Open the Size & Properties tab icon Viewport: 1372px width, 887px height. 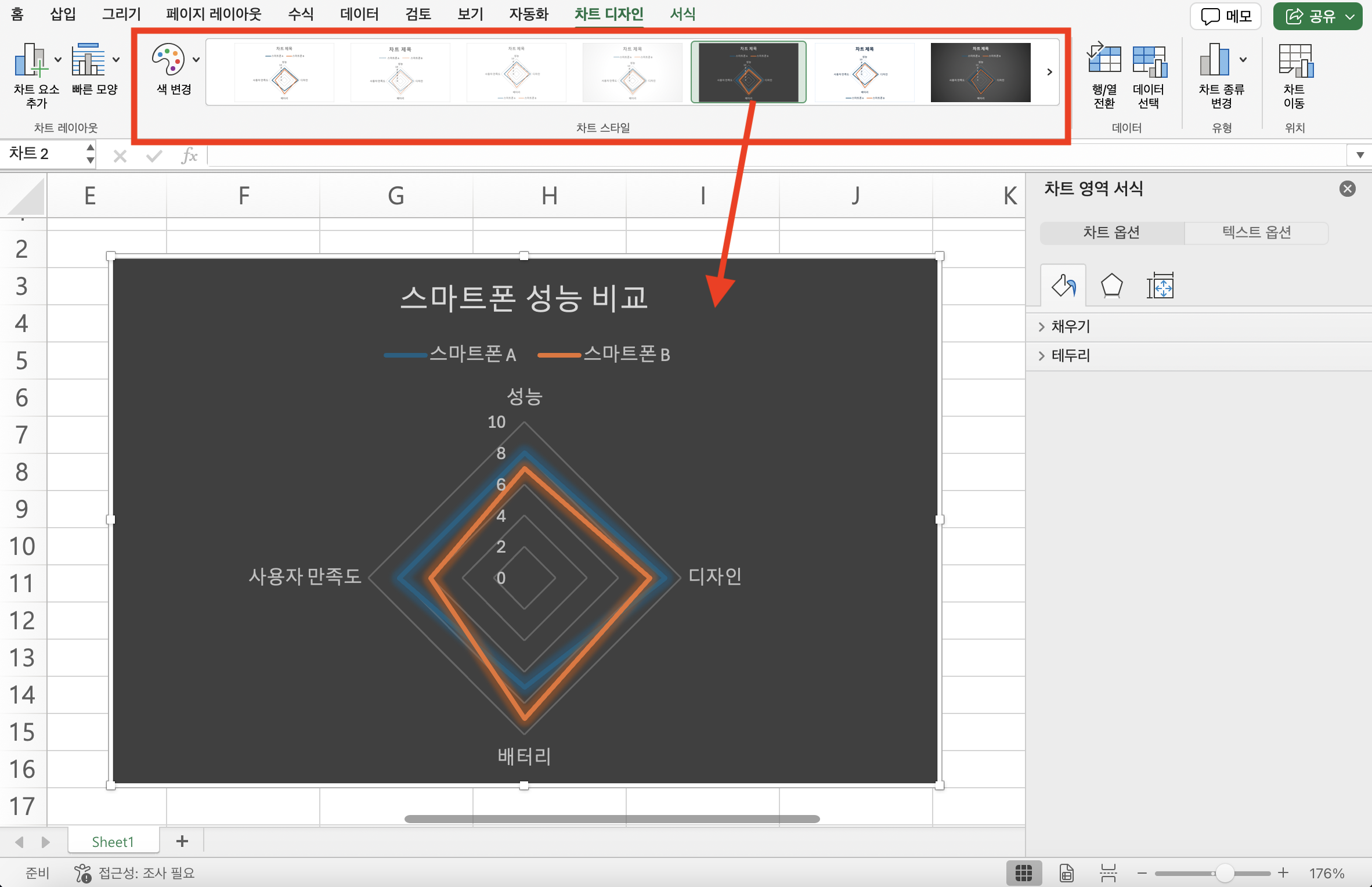[1160, 286]
